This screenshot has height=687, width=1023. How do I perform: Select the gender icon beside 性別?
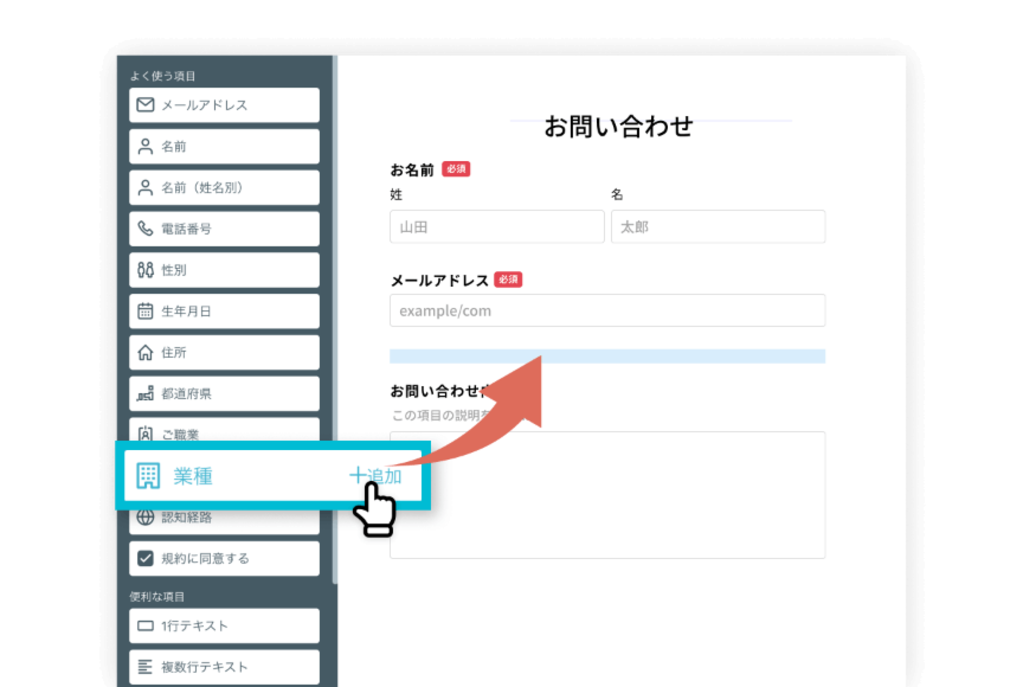145,270
